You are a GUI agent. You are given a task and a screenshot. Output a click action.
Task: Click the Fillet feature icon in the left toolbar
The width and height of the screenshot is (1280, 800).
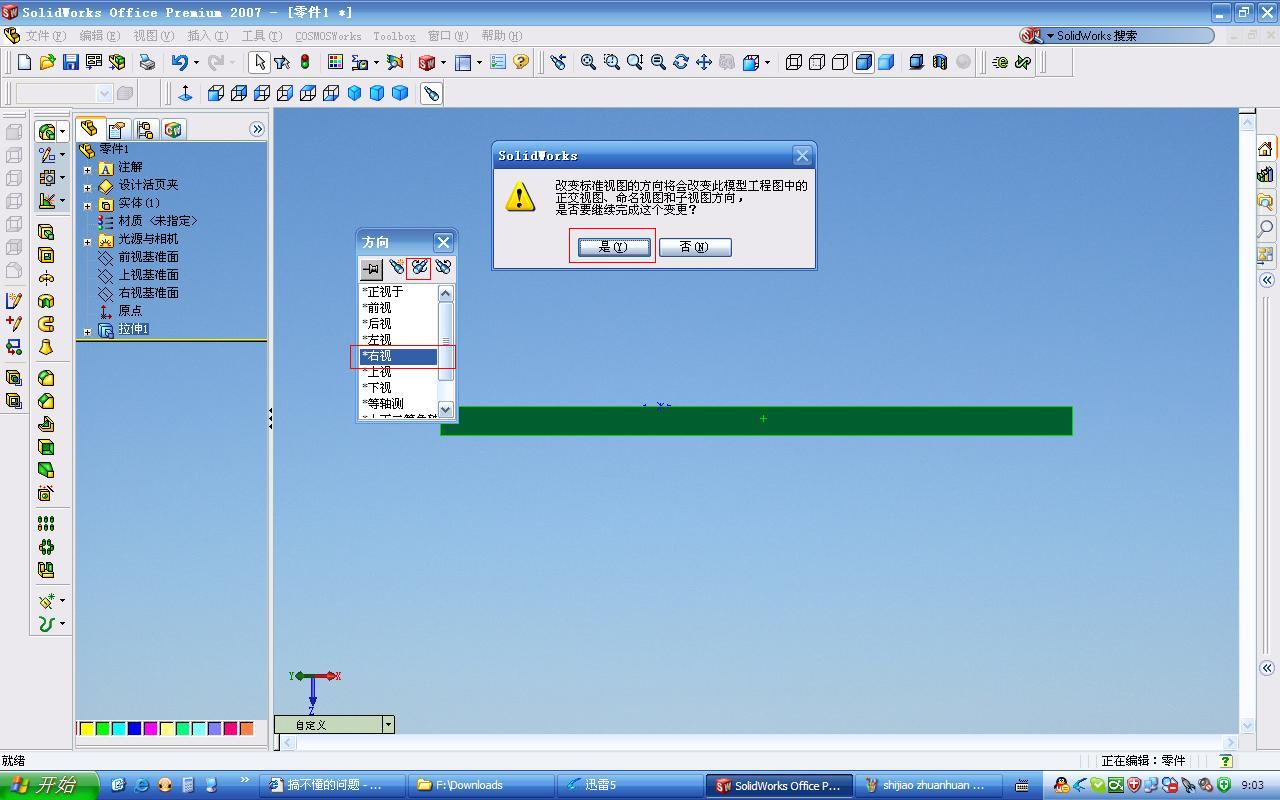(x=46, y=378)
